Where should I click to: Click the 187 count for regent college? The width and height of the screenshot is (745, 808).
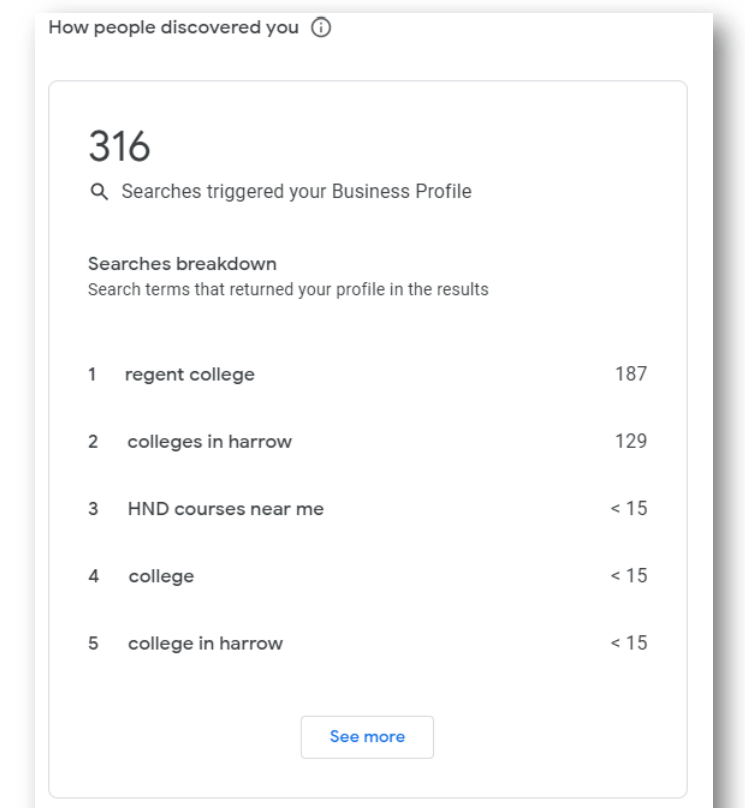tap(631, 375)
